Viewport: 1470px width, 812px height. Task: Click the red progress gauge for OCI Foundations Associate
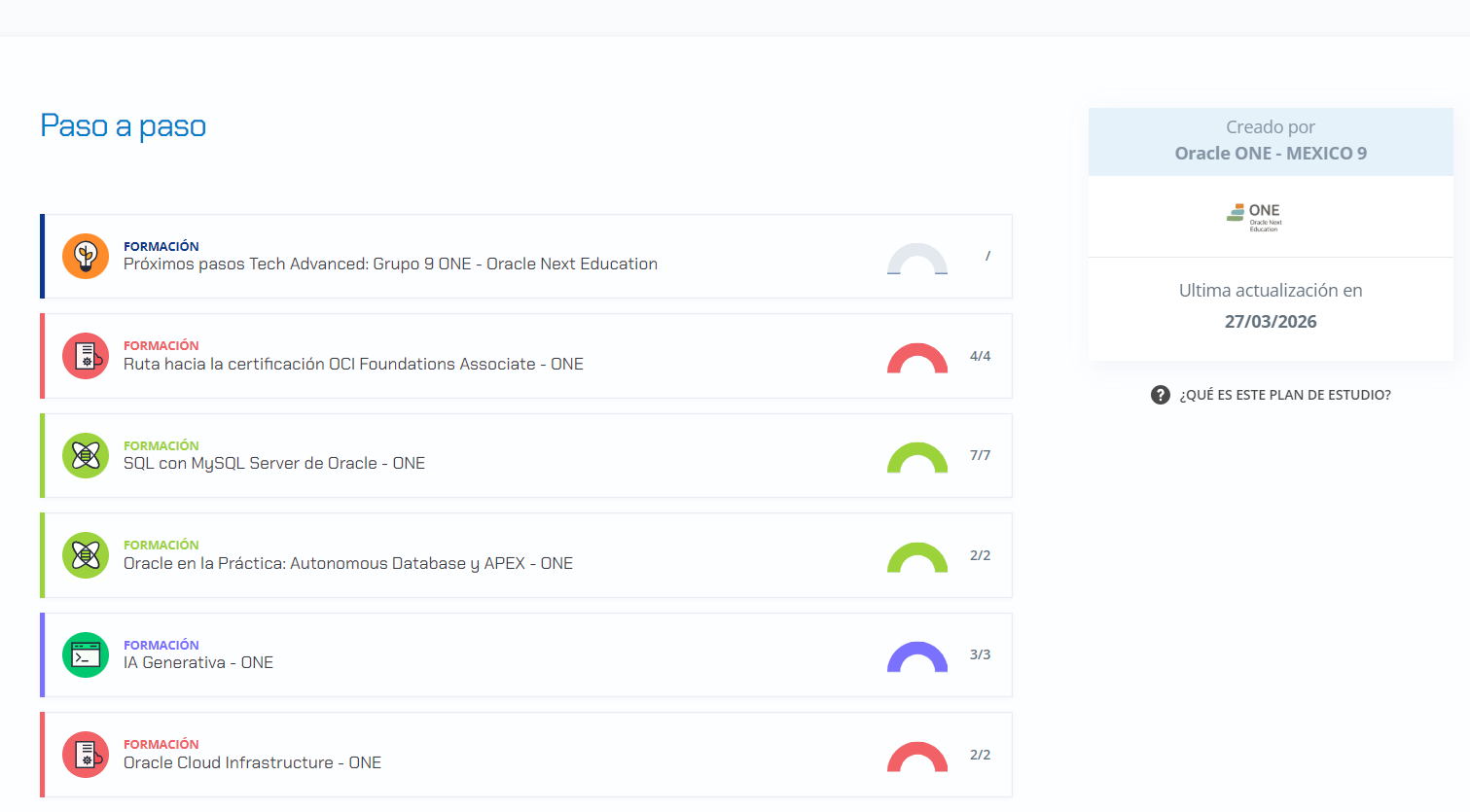pyautogui.click(x=917, y=359)
